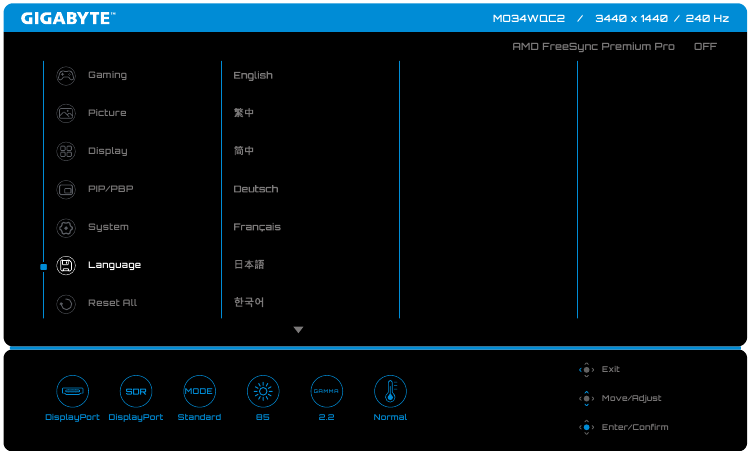Choose English from language list

click(x=253, y=75)
